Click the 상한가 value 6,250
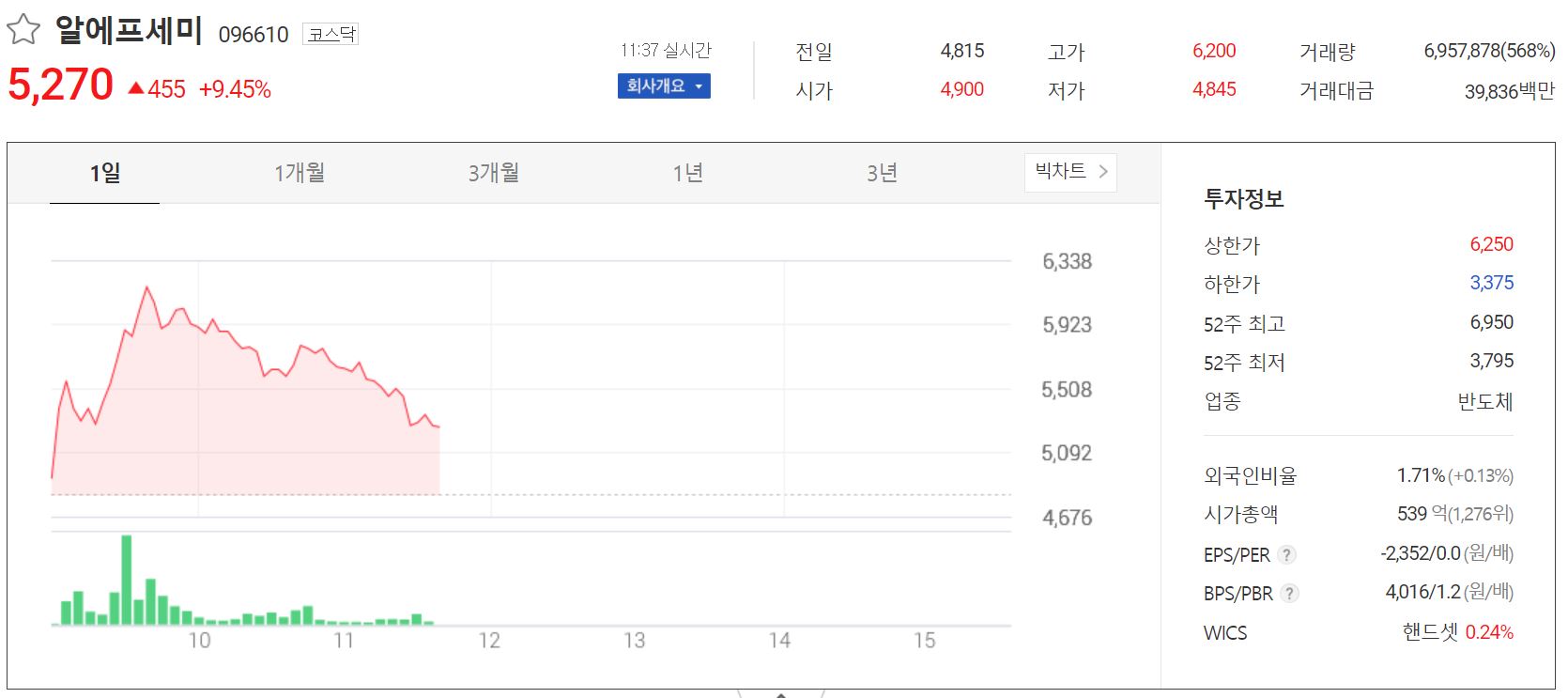This screenshot has height=698, width=1568. [x=1491, y=244]
